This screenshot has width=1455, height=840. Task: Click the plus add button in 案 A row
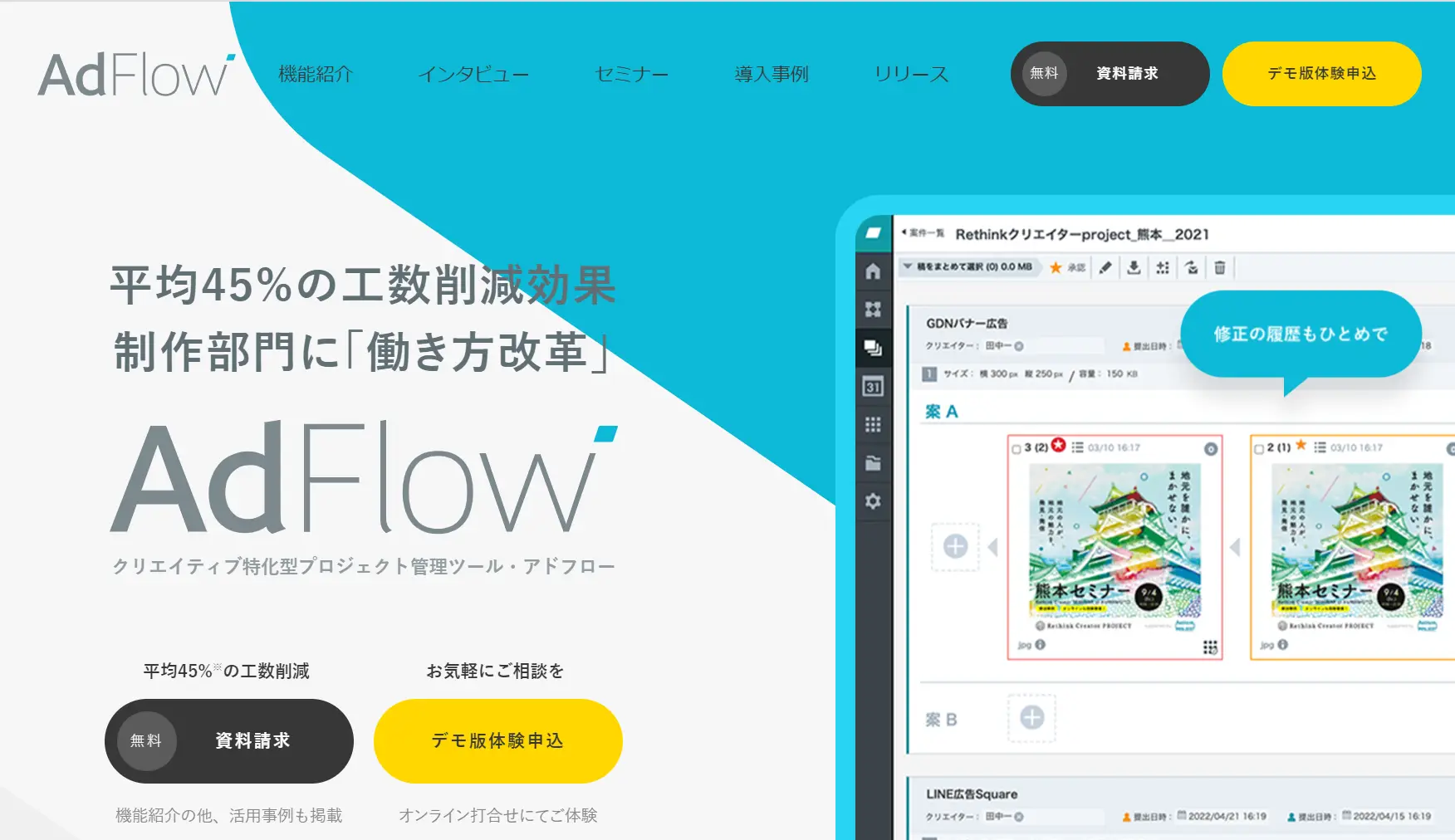(956, 546)
